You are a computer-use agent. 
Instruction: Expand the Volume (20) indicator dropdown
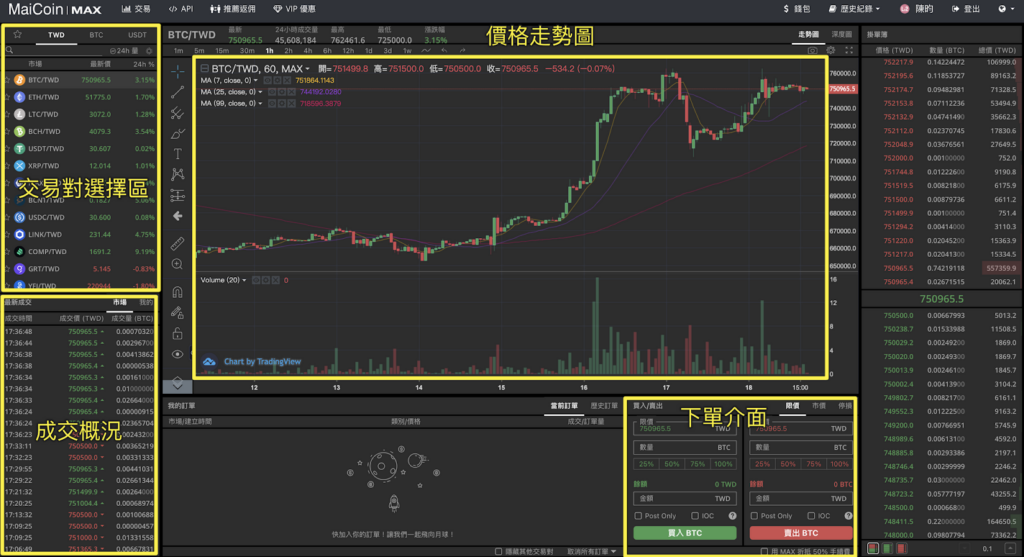pyautogui.click(x=244, y=280)
